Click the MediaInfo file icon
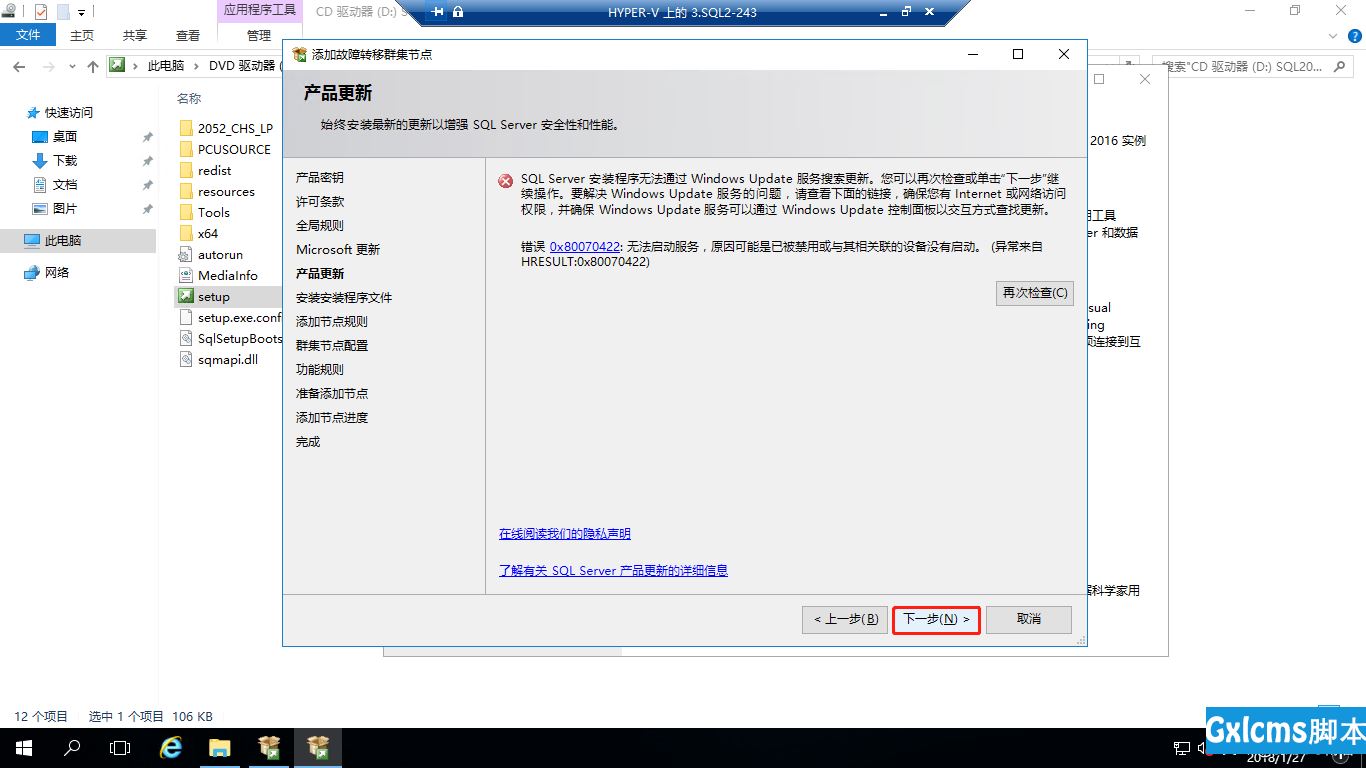Viewport: 1366px width, 768px height. tap(185, 275)
